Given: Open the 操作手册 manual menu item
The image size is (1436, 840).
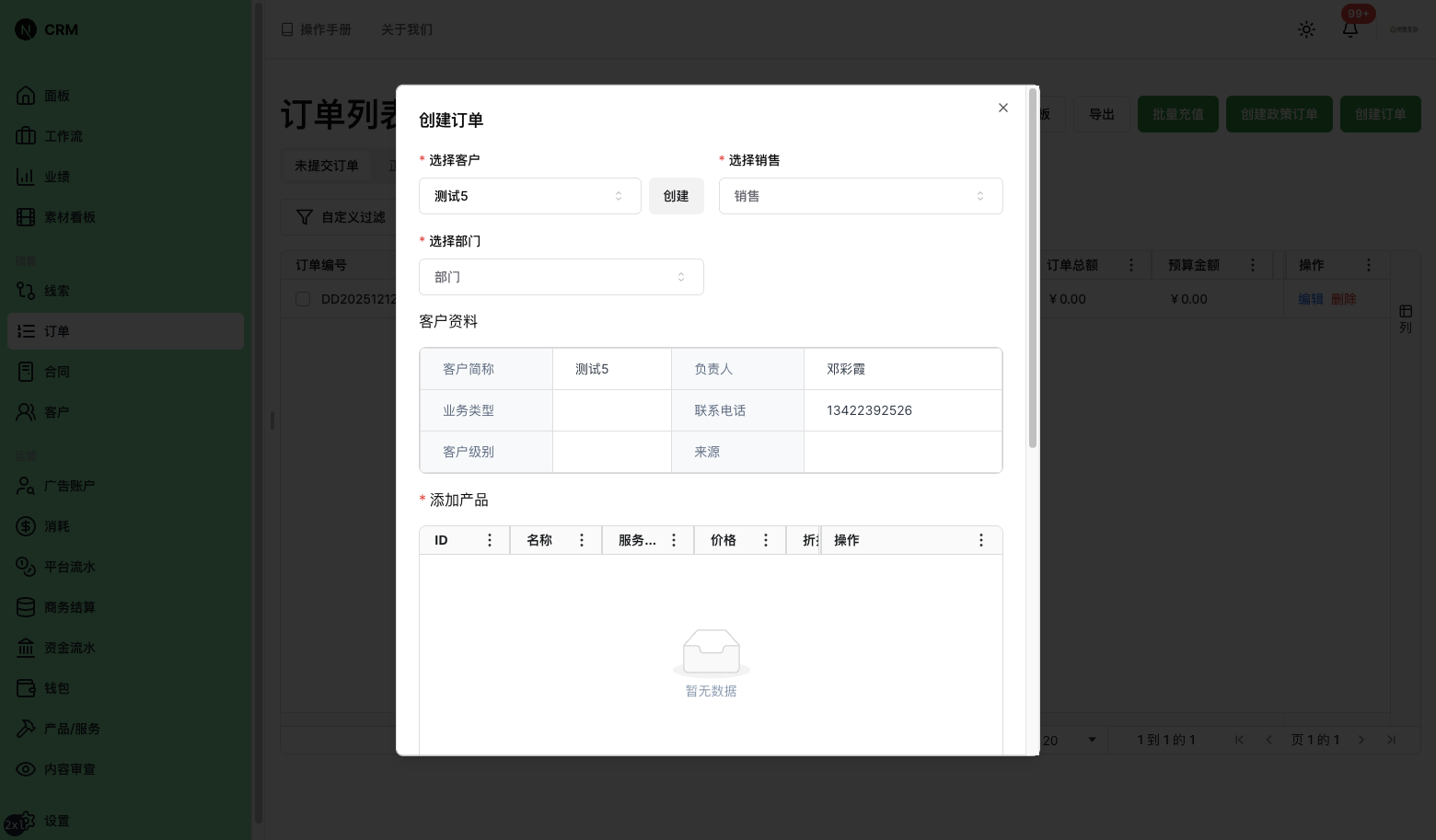Looking at the screenshot, I should (x=317, y=29).
